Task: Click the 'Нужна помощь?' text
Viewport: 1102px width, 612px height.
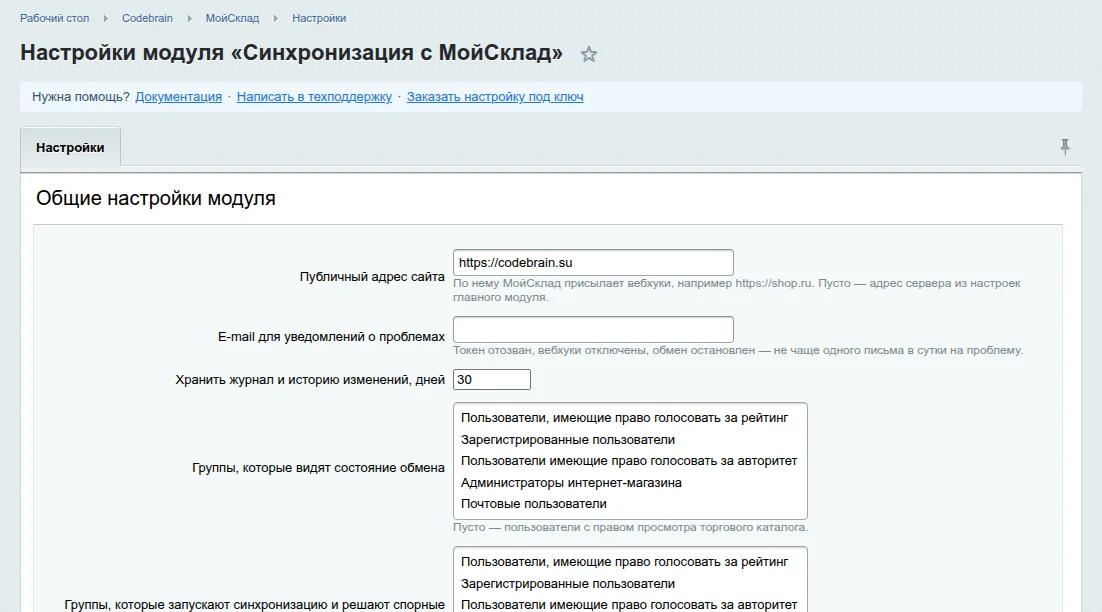Action: (x=81, y=97)
